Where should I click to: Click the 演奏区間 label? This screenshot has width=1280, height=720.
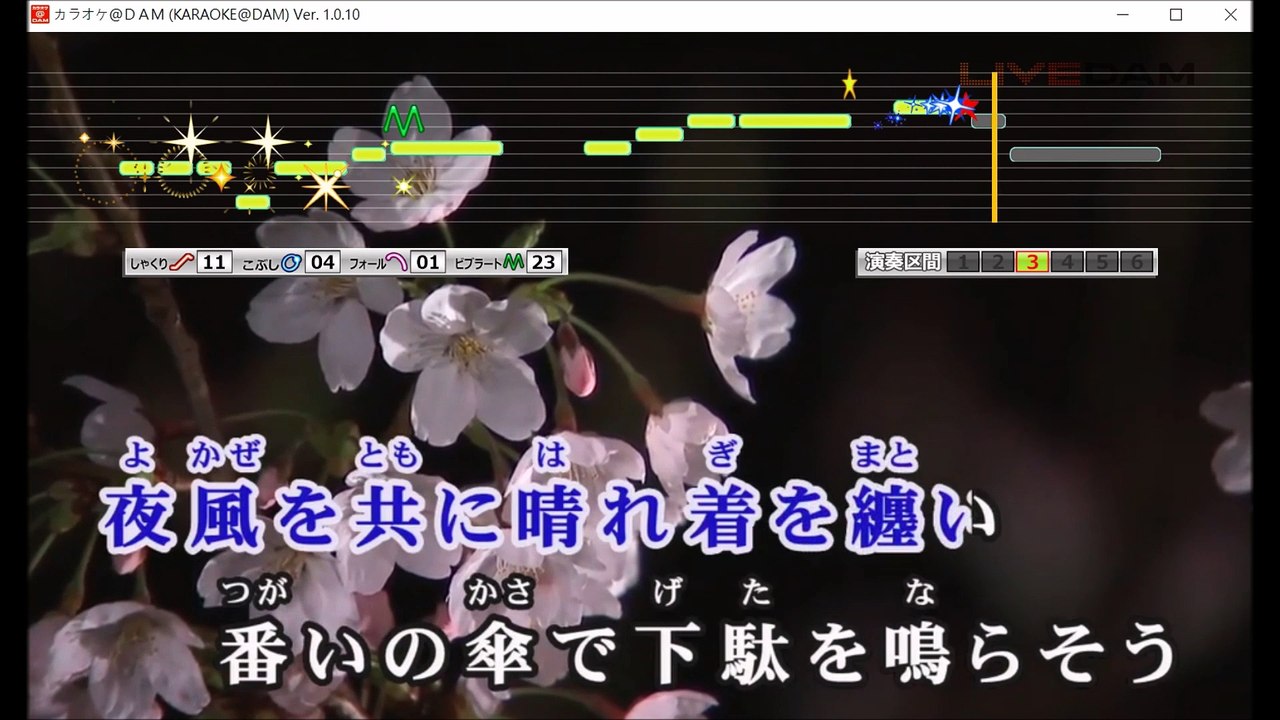(902, 263)
